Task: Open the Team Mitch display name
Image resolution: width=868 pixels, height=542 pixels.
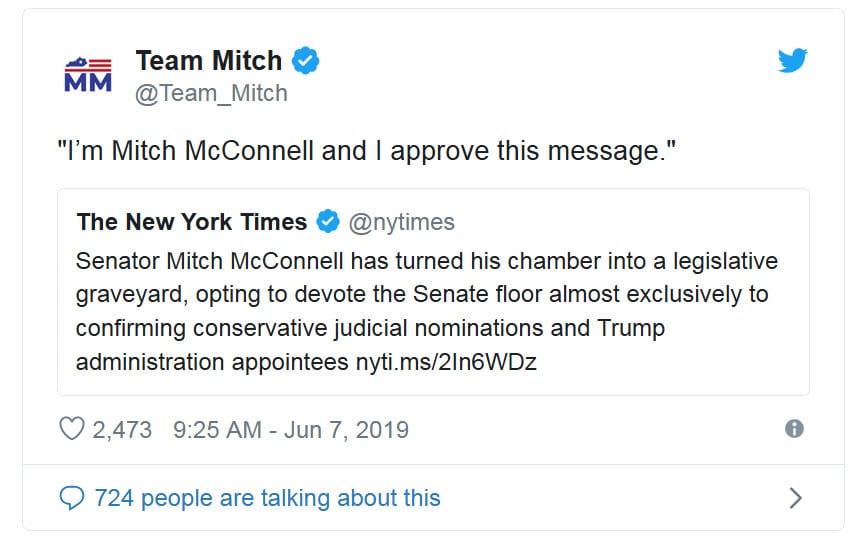Action: point(208,61)
